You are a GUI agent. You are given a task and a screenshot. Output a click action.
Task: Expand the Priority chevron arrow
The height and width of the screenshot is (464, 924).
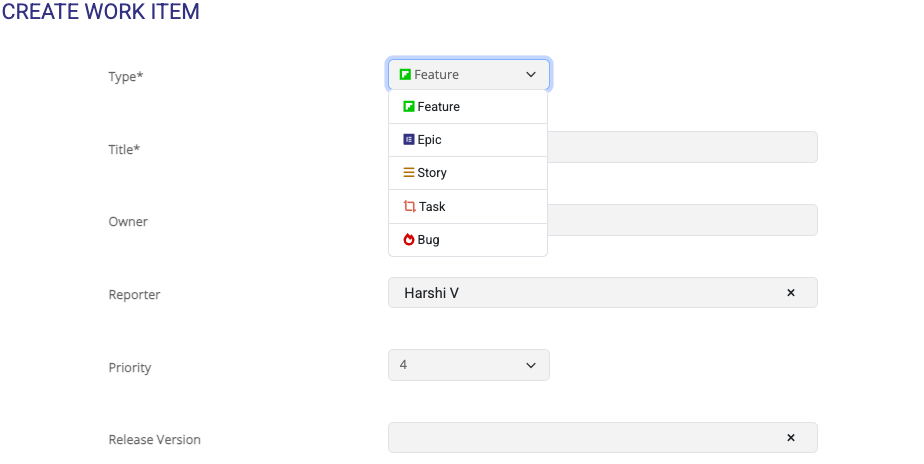tap(530, 366)
